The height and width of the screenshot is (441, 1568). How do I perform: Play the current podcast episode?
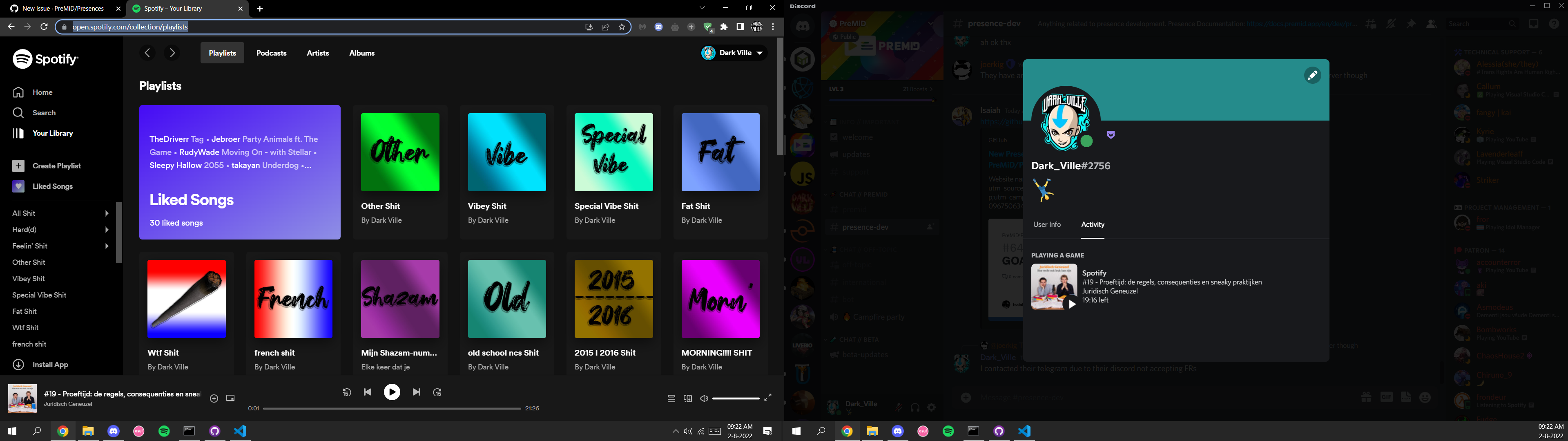(392, 392)
